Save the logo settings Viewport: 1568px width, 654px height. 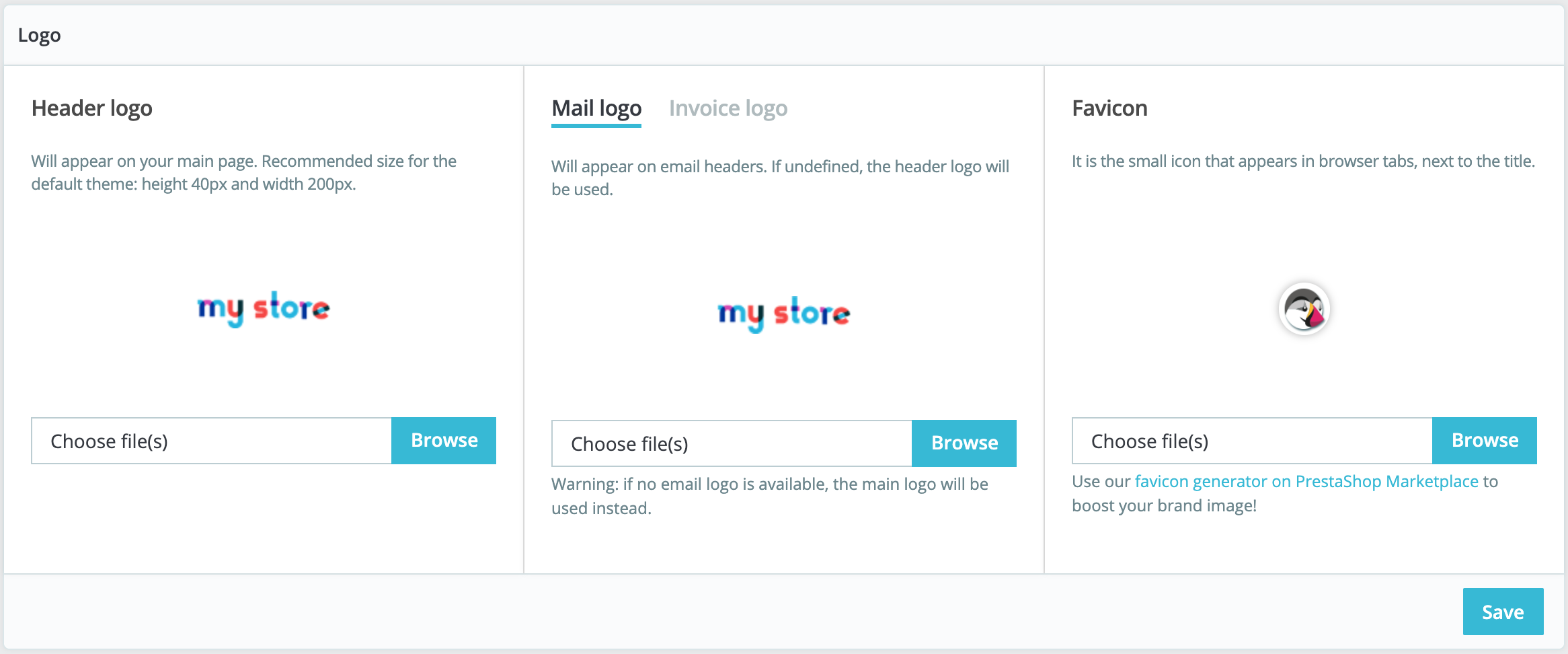pyautogui.click(x=1502, y=612)
